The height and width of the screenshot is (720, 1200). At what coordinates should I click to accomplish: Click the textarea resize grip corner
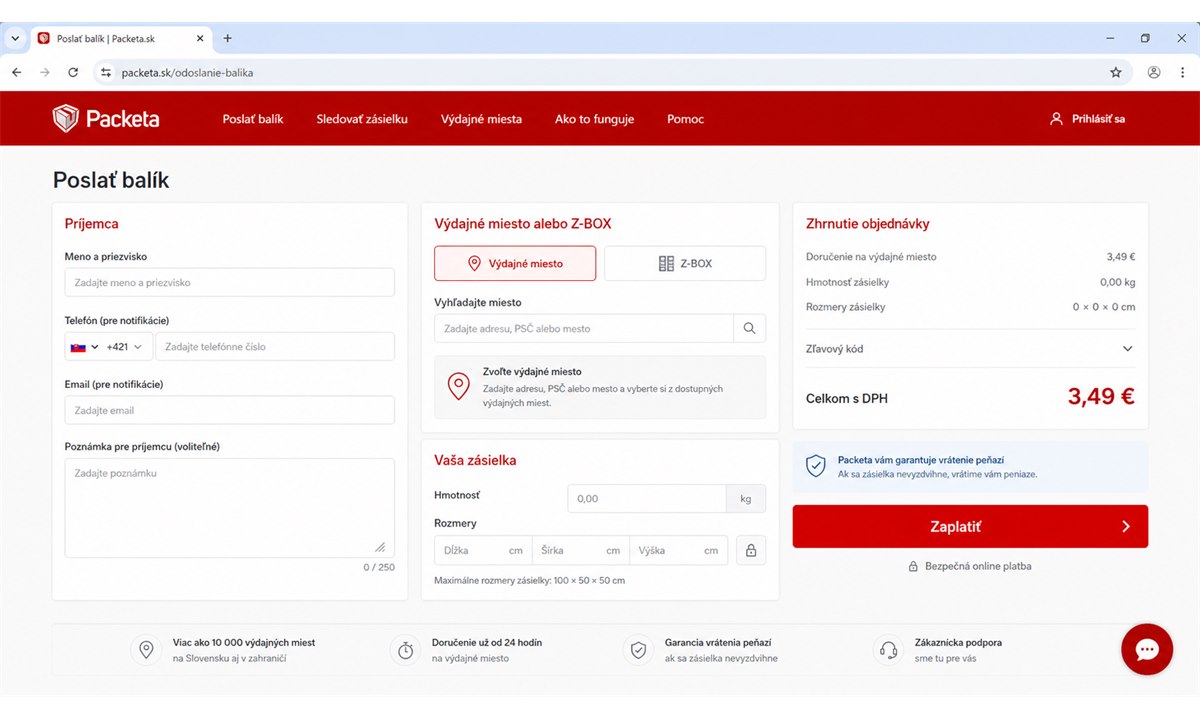[380, 547]
